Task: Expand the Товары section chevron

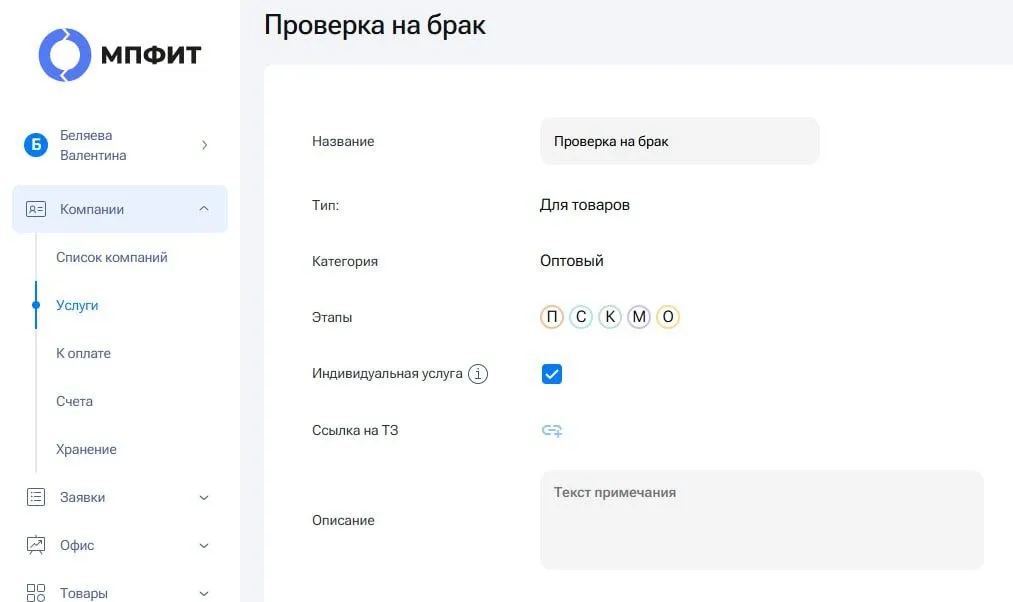Action: (204, 594)
